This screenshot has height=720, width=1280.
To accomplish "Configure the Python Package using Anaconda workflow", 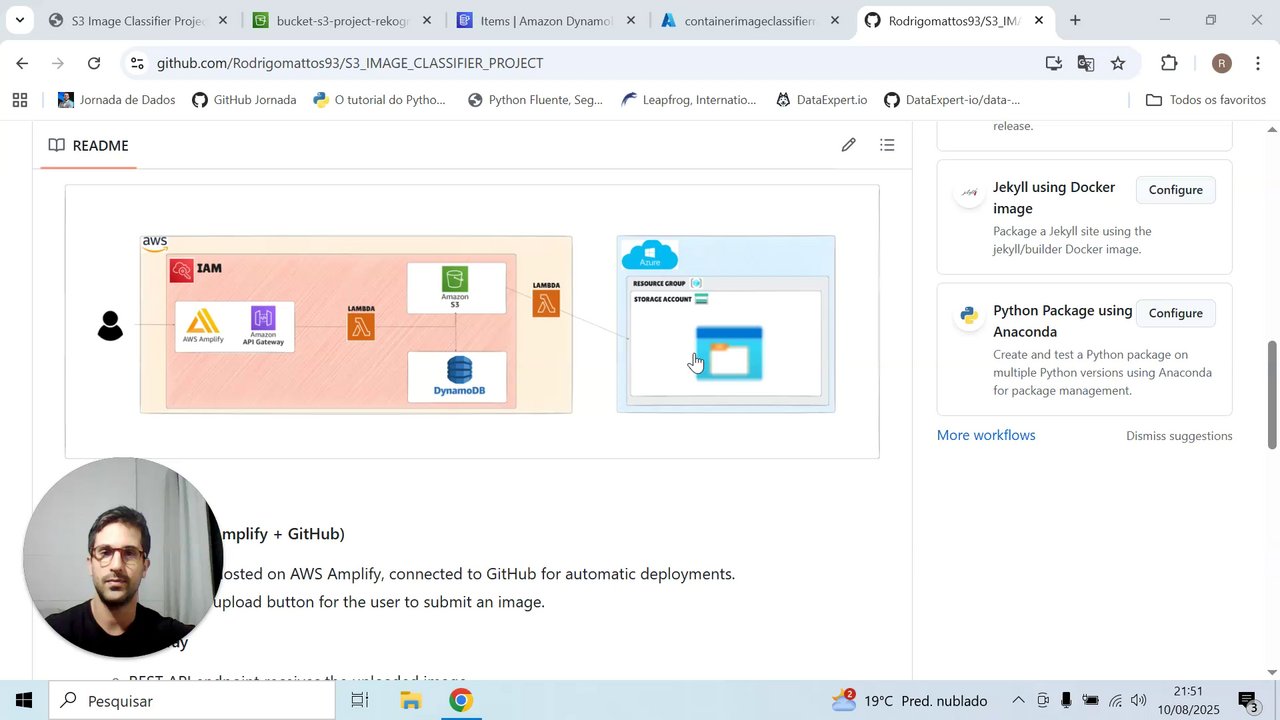I will point(1175,313).
